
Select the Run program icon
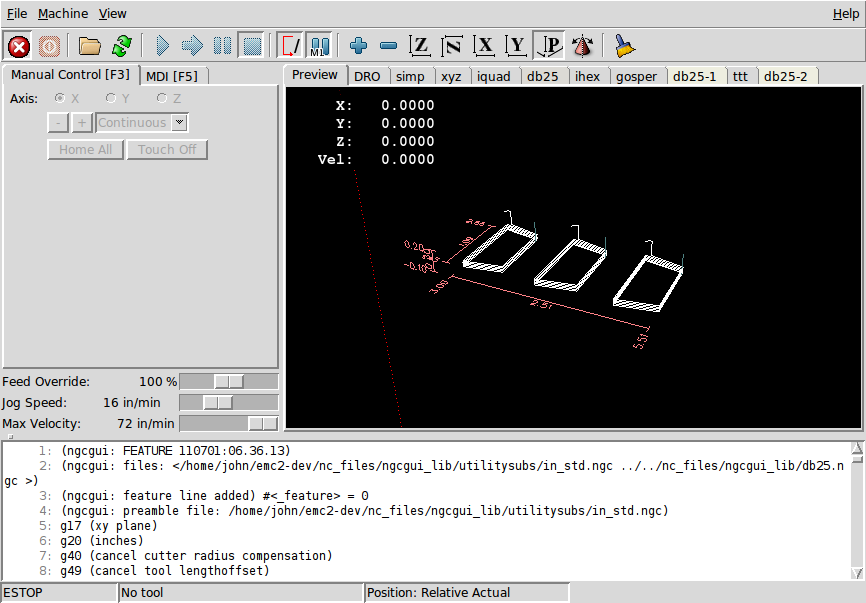(162, 45)
